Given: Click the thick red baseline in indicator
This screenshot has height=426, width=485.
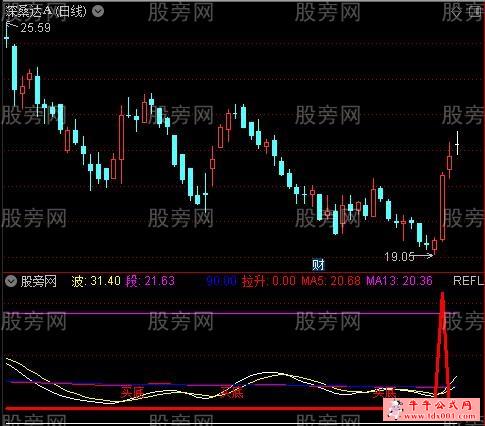Looking at the screenshot, I should (x=193, y=408).
